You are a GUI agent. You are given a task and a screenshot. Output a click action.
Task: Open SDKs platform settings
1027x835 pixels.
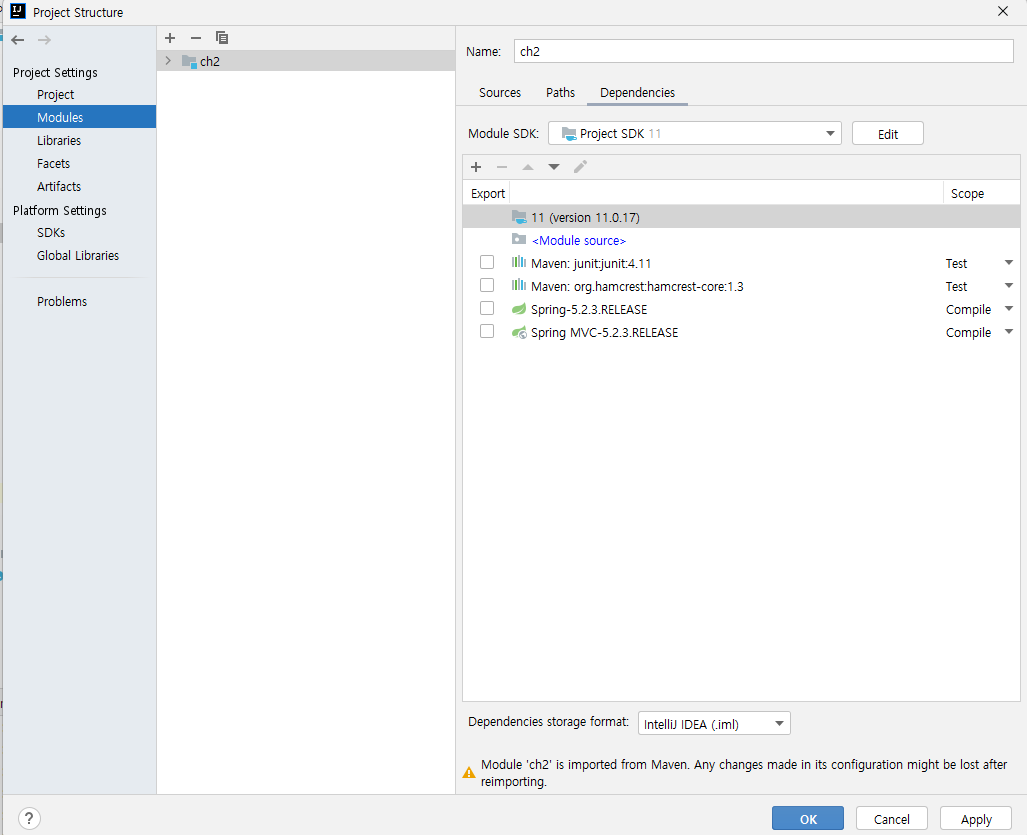coord(51,232)
